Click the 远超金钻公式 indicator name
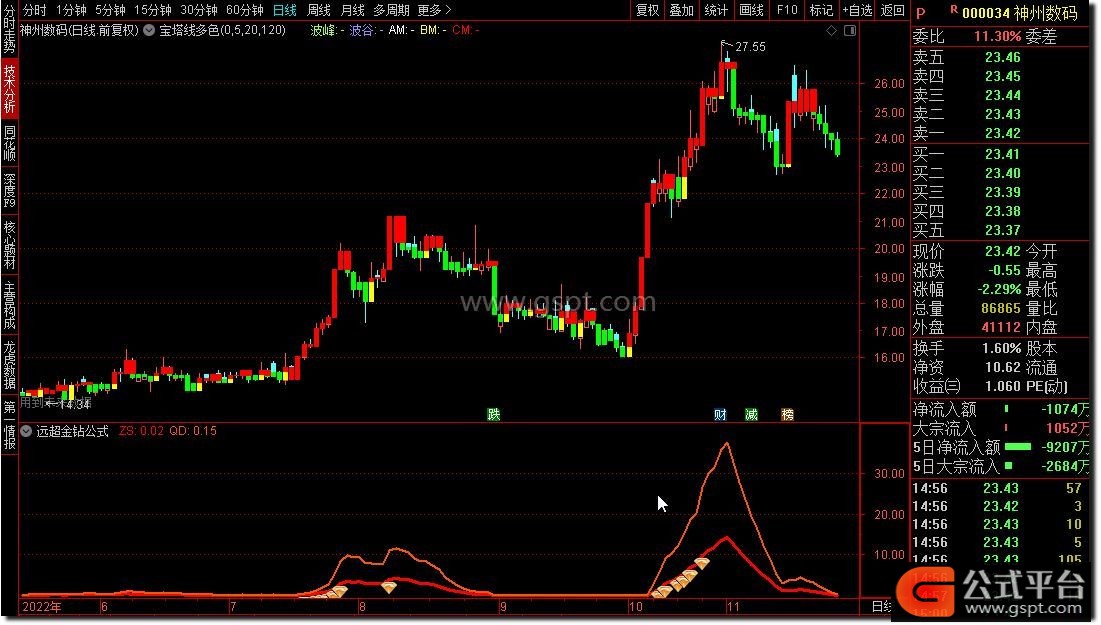 point(72,431)
